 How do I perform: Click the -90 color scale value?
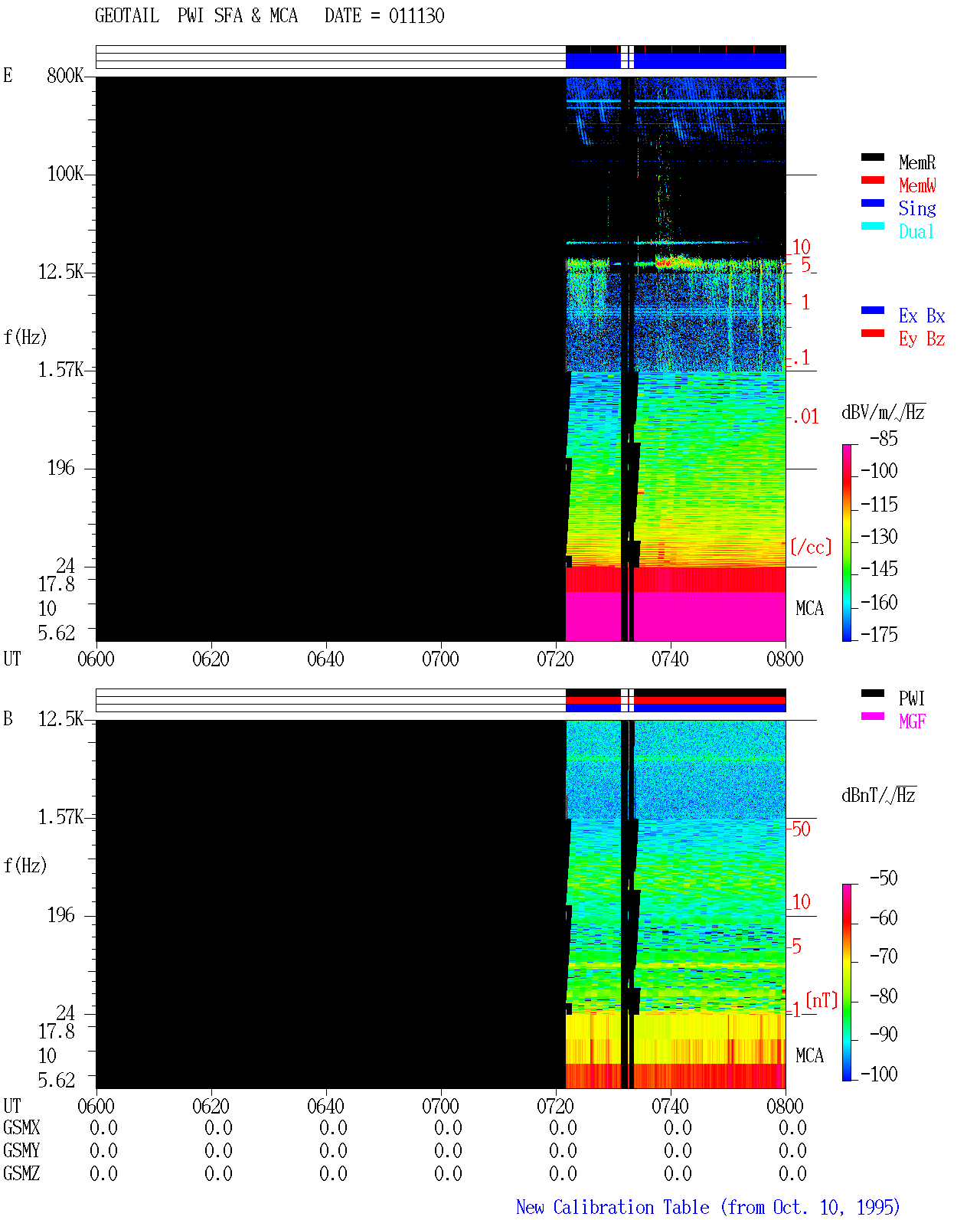[884, 1034]
